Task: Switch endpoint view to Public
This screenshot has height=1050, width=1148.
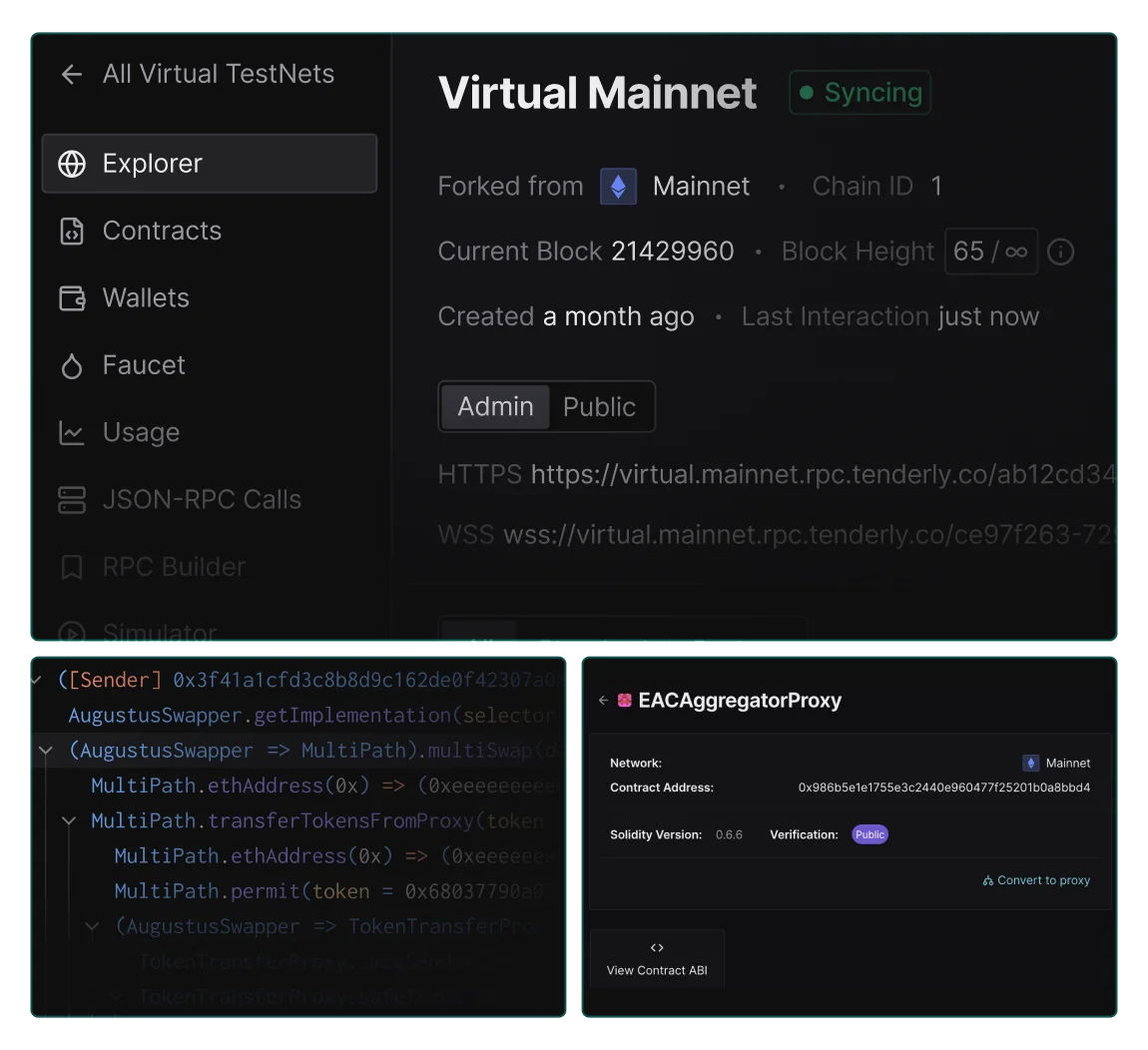Action: (x=599, y=407)
